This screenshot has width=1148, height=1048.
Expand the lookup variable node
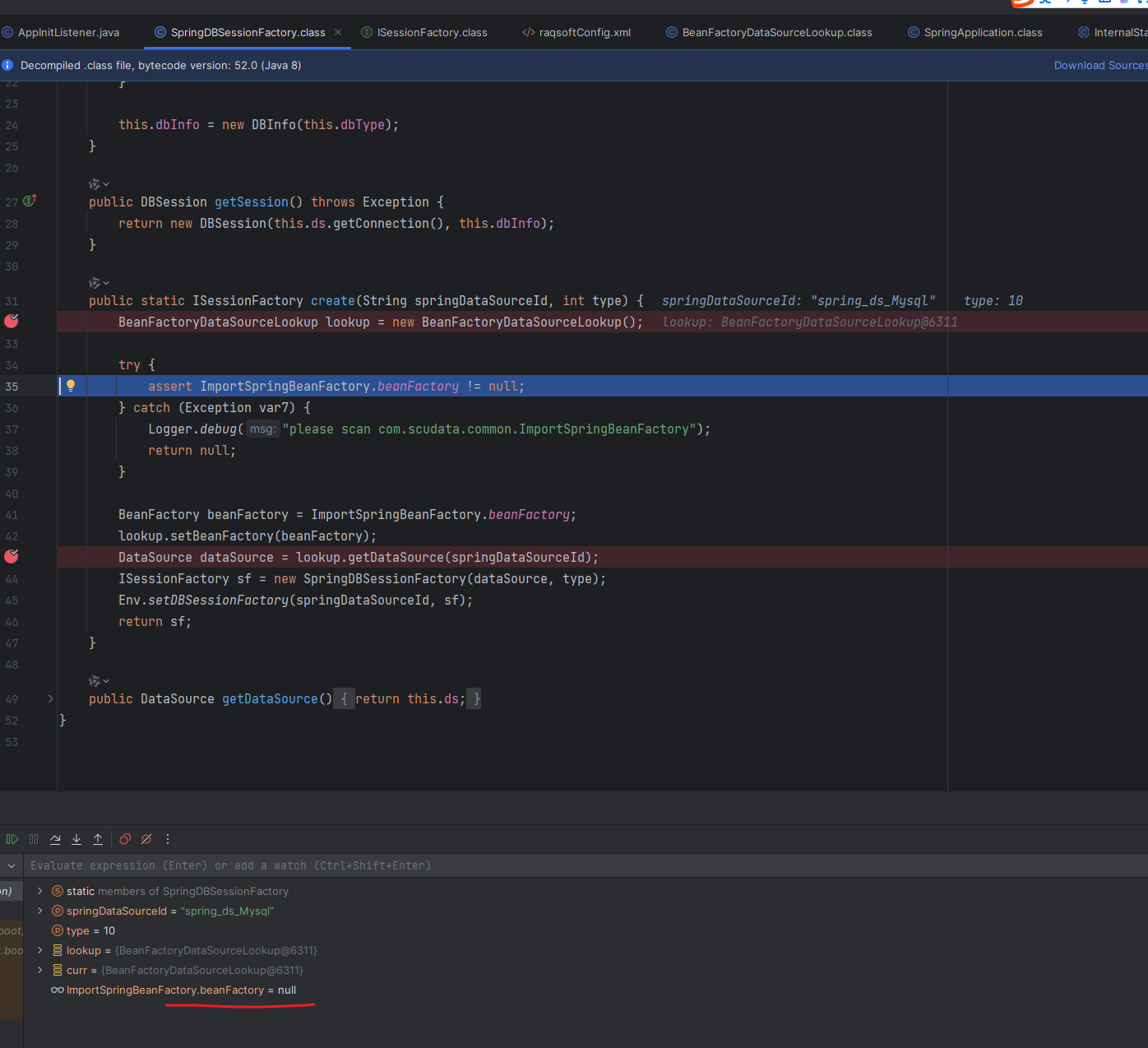click(39, 950)
